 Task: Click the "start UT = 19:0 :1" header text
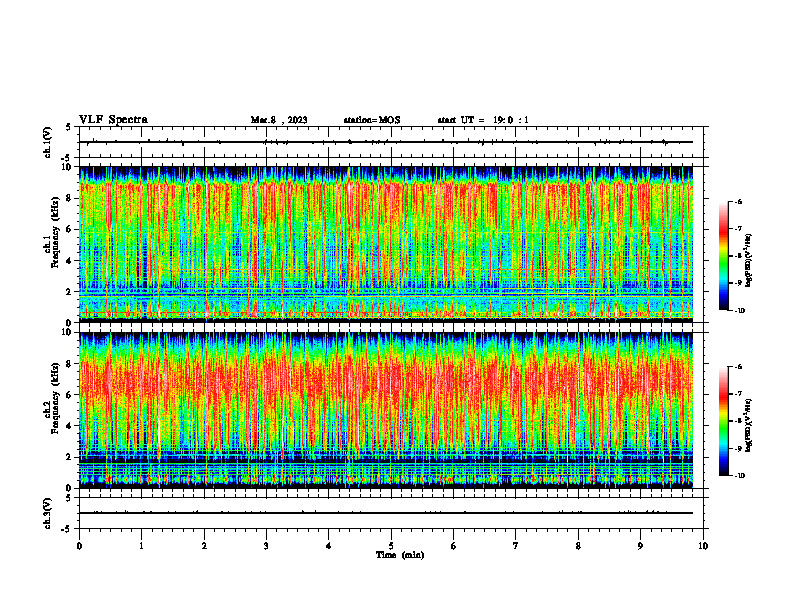483,120
